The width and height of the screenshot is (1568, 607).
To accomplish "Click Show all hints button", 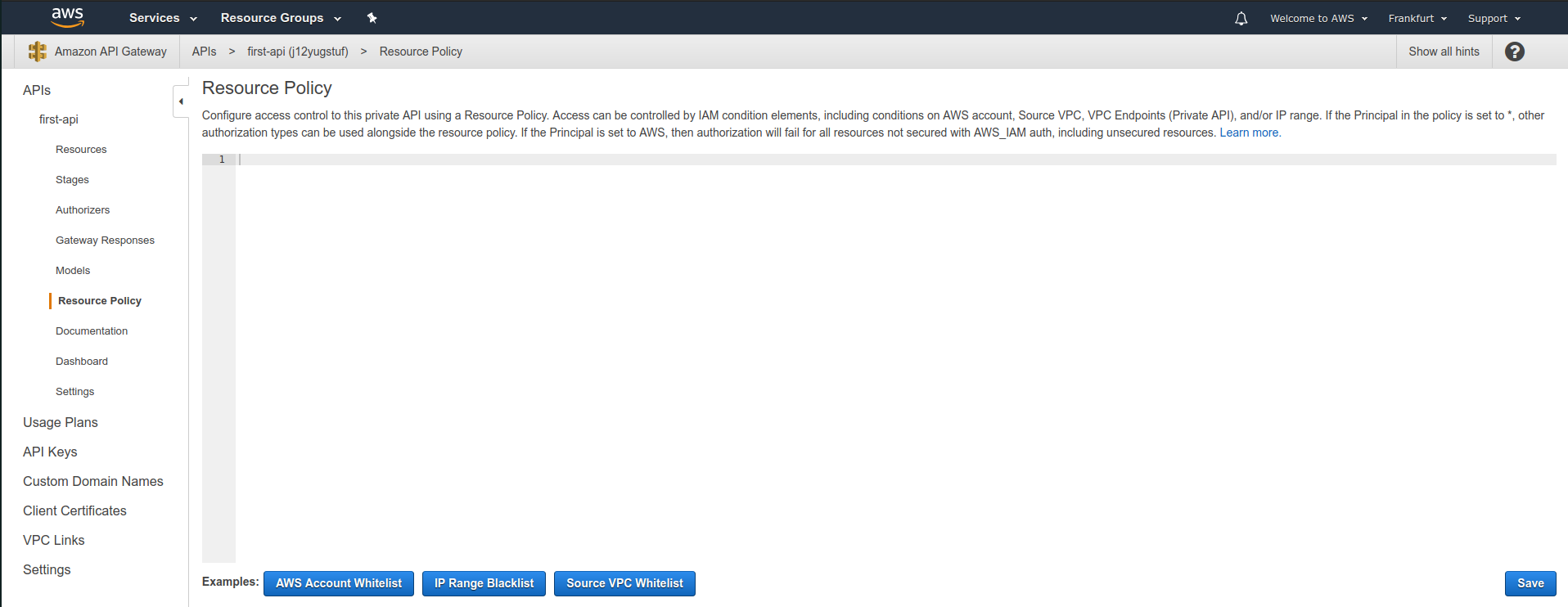I will pyautogui.click(x=1444, y=52).
